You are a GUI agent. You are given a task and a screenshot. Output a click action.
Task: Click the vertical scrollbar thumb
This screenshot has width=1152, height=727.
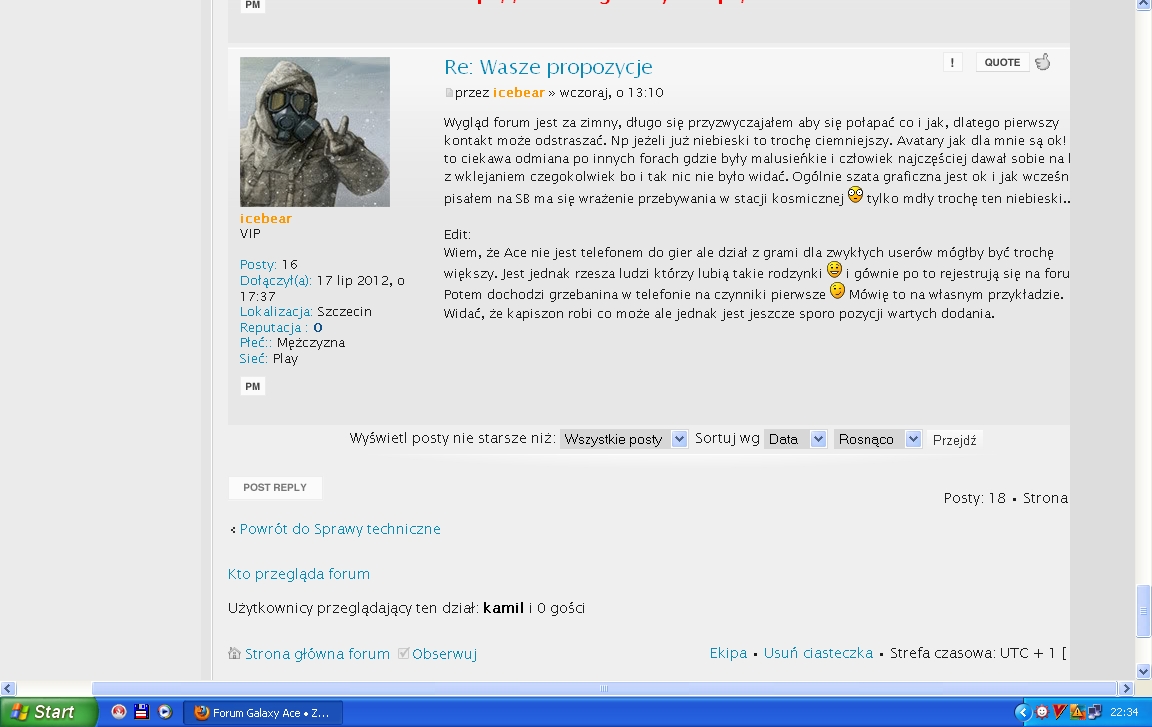click(x=1144, y=611)
